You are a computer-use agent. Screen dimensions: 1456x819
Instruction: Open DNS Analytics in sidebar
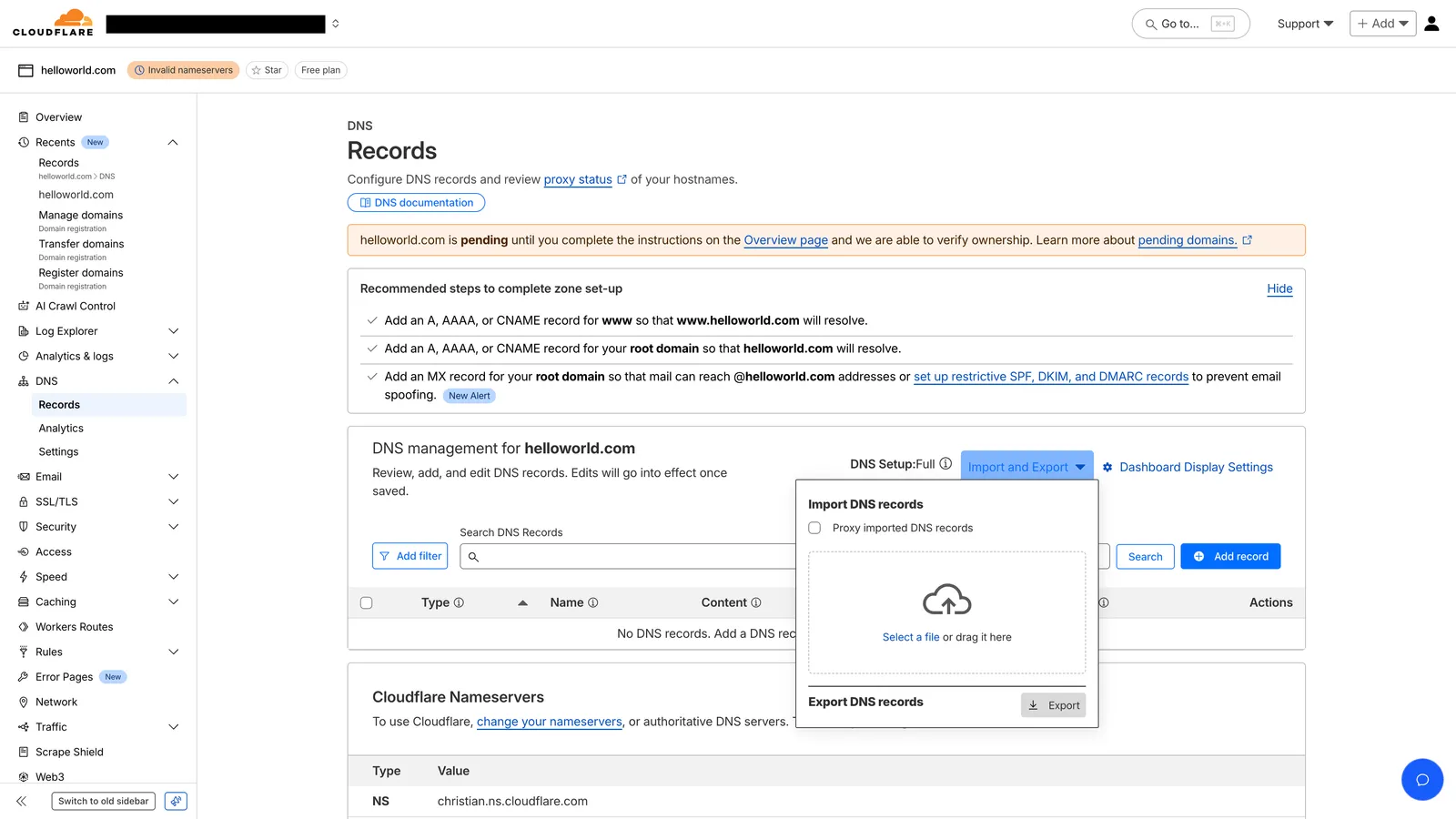61,429
